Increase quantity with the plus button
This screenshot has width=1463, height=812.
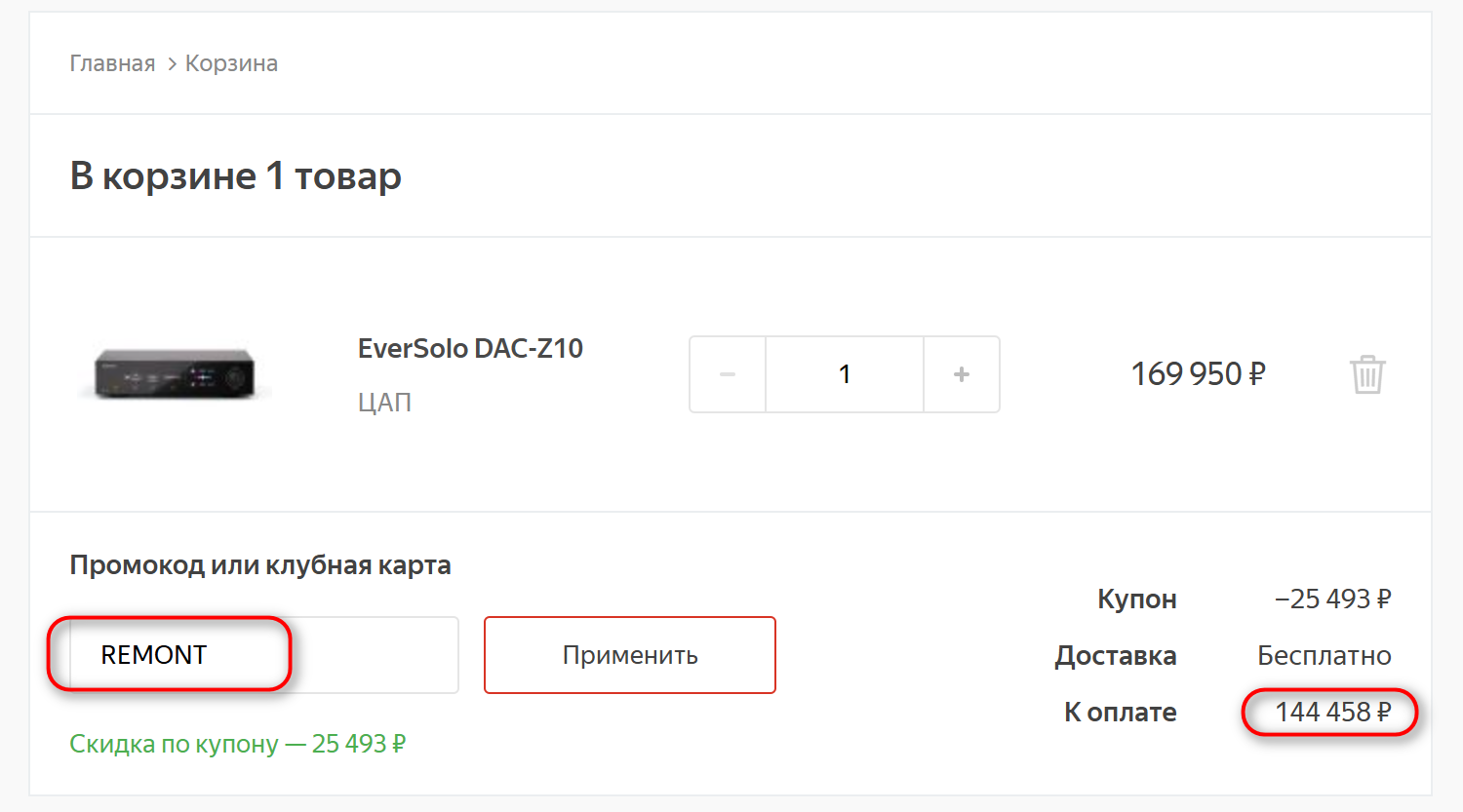click(x=962, y=374)
